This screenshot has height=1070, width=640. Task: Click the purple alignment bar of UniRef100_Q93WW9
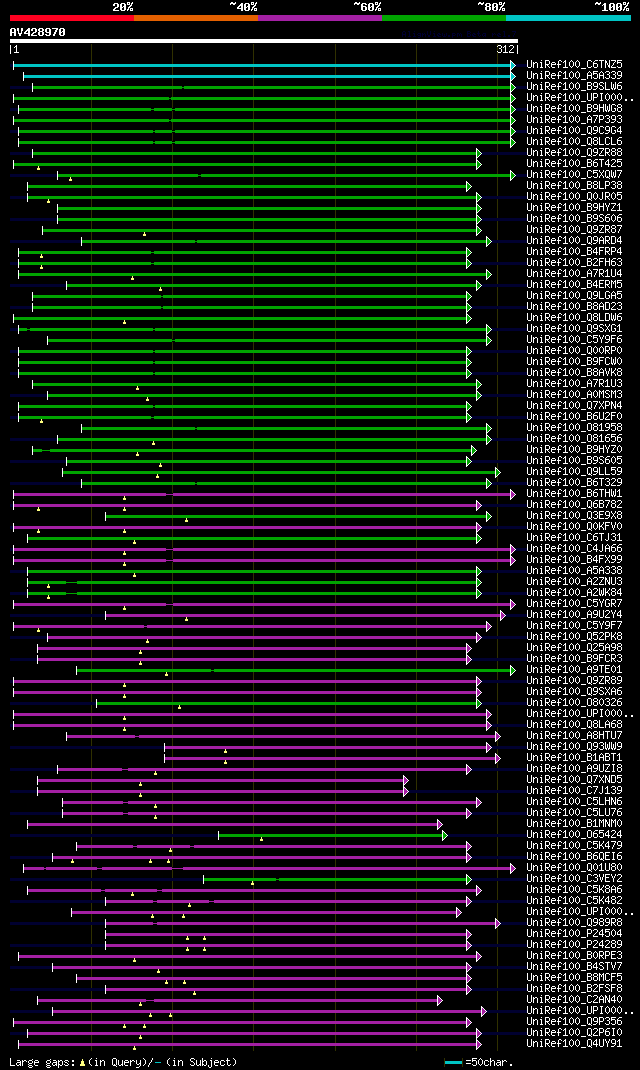[x=328, y=747]
